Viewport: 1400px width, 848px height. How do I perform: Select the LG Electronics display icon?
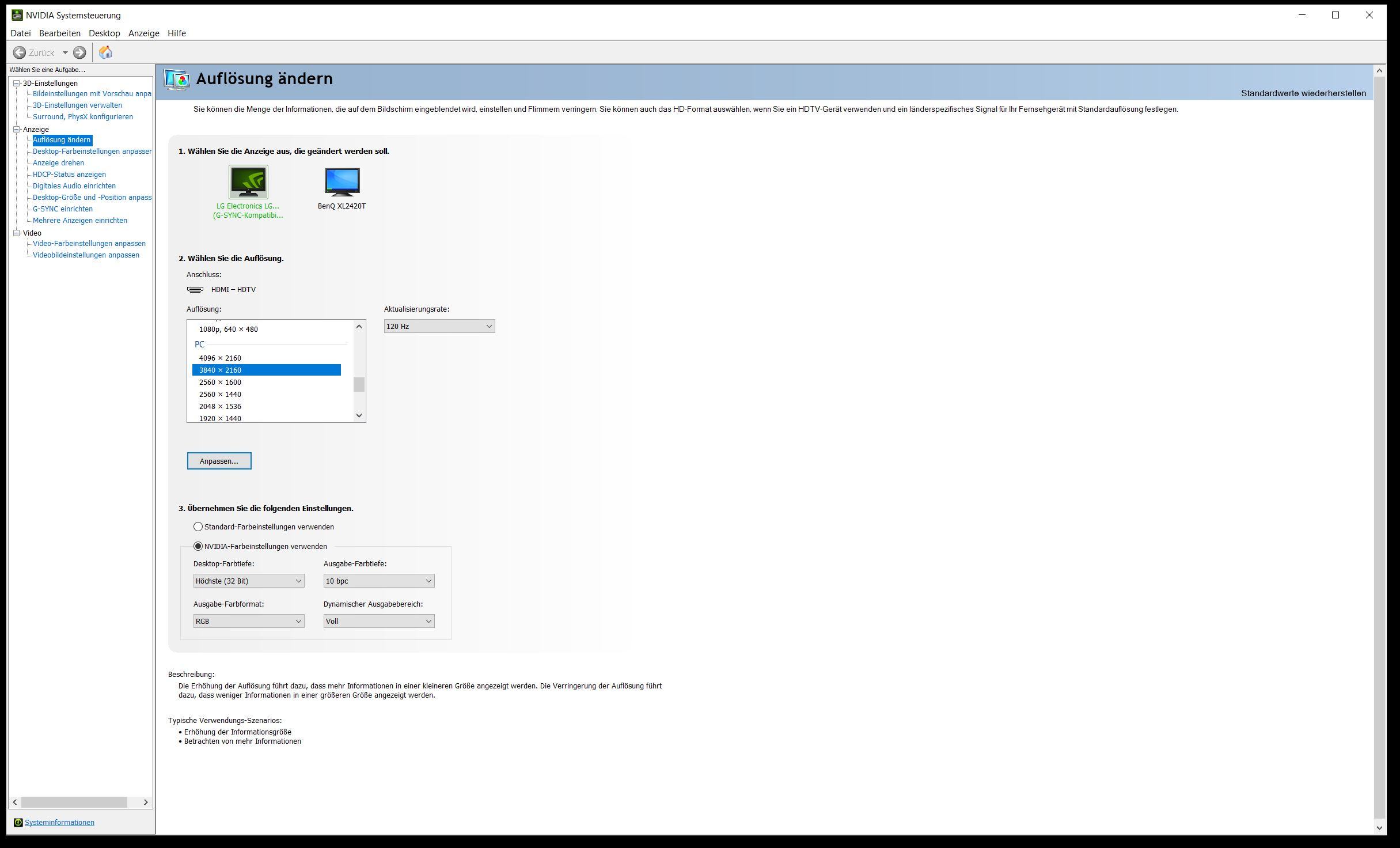pos(248,182)
